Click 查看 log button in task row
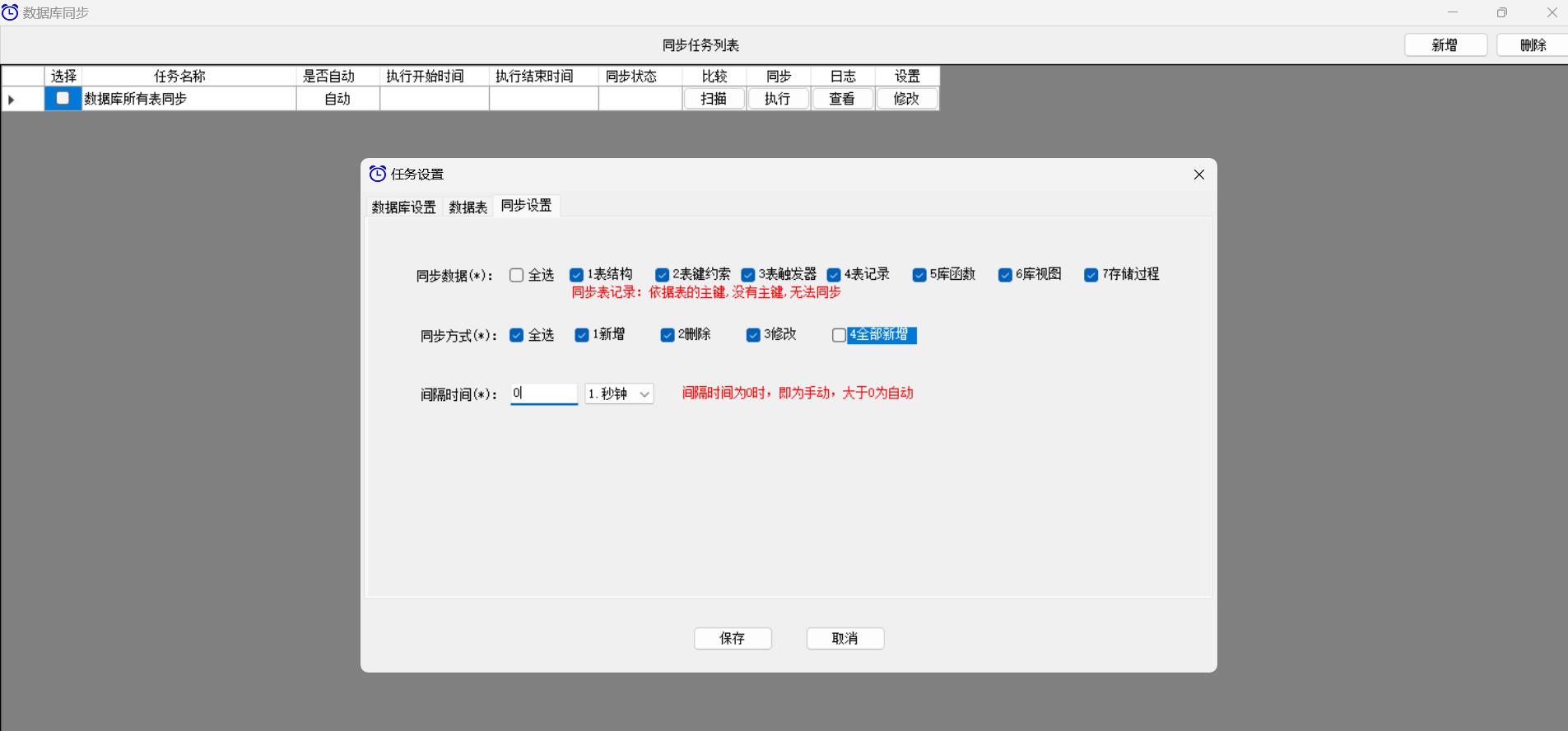The width and height of the screenshot is (1568, 731). pos(842,99)
